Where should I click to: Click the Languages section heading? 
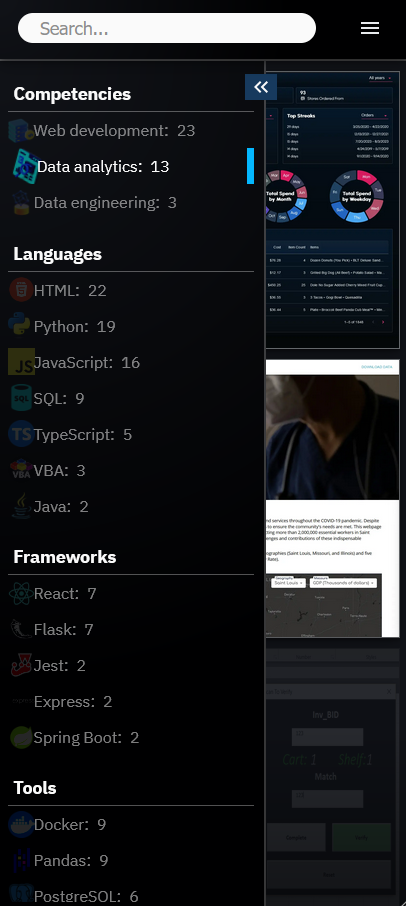coord(58,254)
